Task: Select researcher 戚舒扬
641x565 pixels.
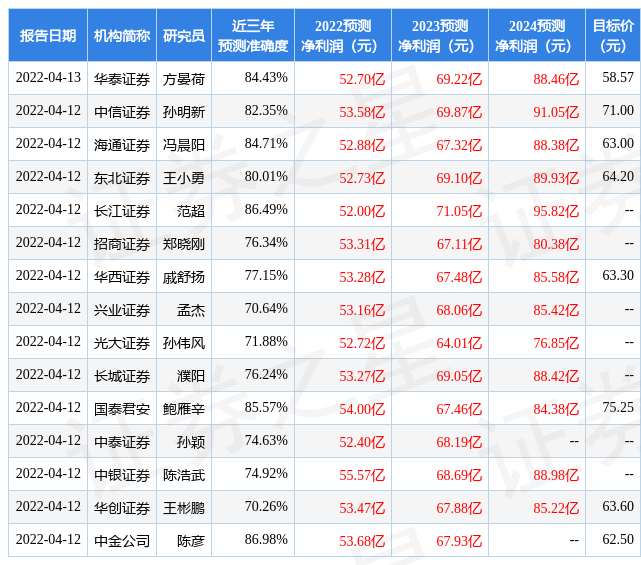Action: click(x=184, y=277)
